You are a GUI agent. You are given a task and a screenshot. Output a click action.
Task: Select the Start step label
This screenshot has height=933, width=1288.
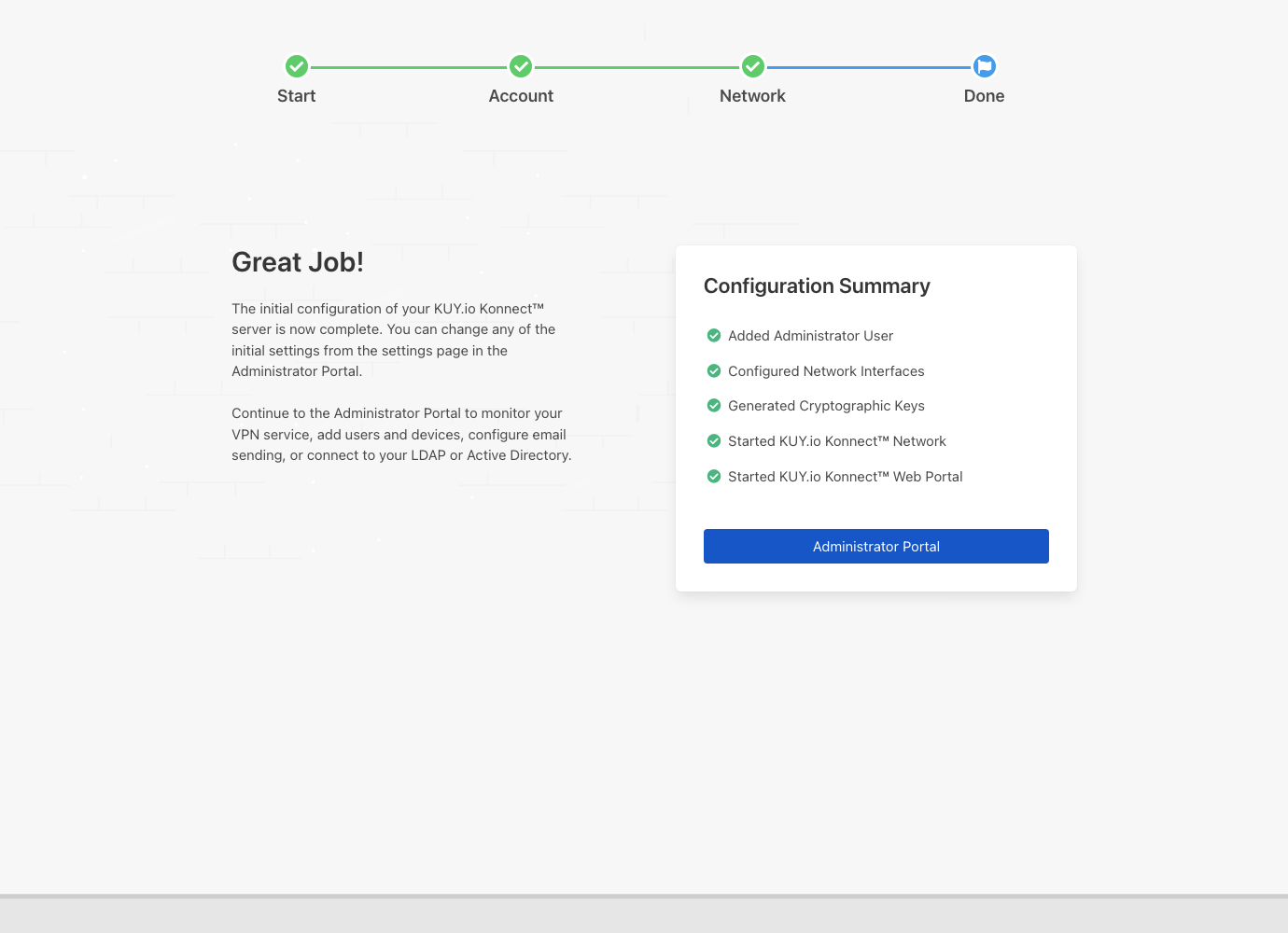297,96
